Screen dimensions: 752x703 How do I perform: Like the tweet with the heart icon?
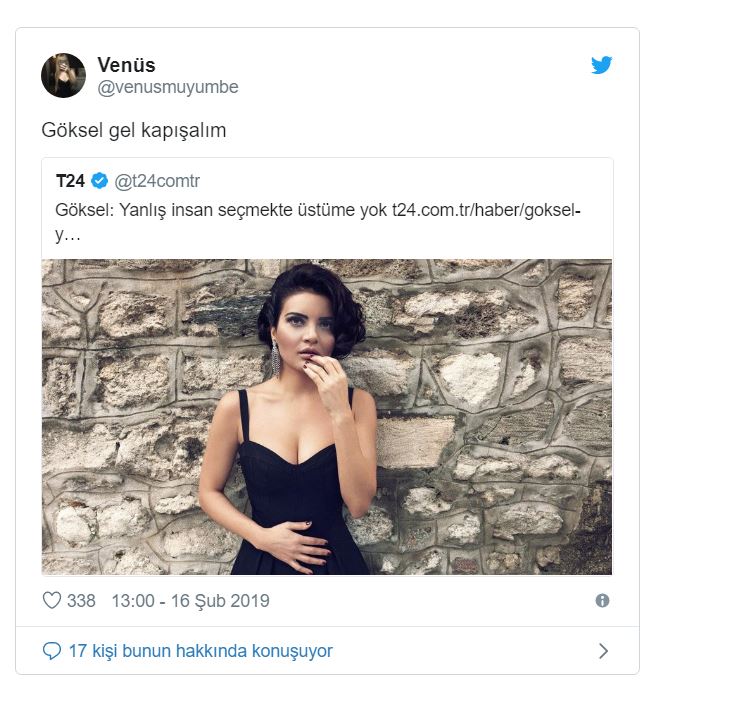coord(52,601)
